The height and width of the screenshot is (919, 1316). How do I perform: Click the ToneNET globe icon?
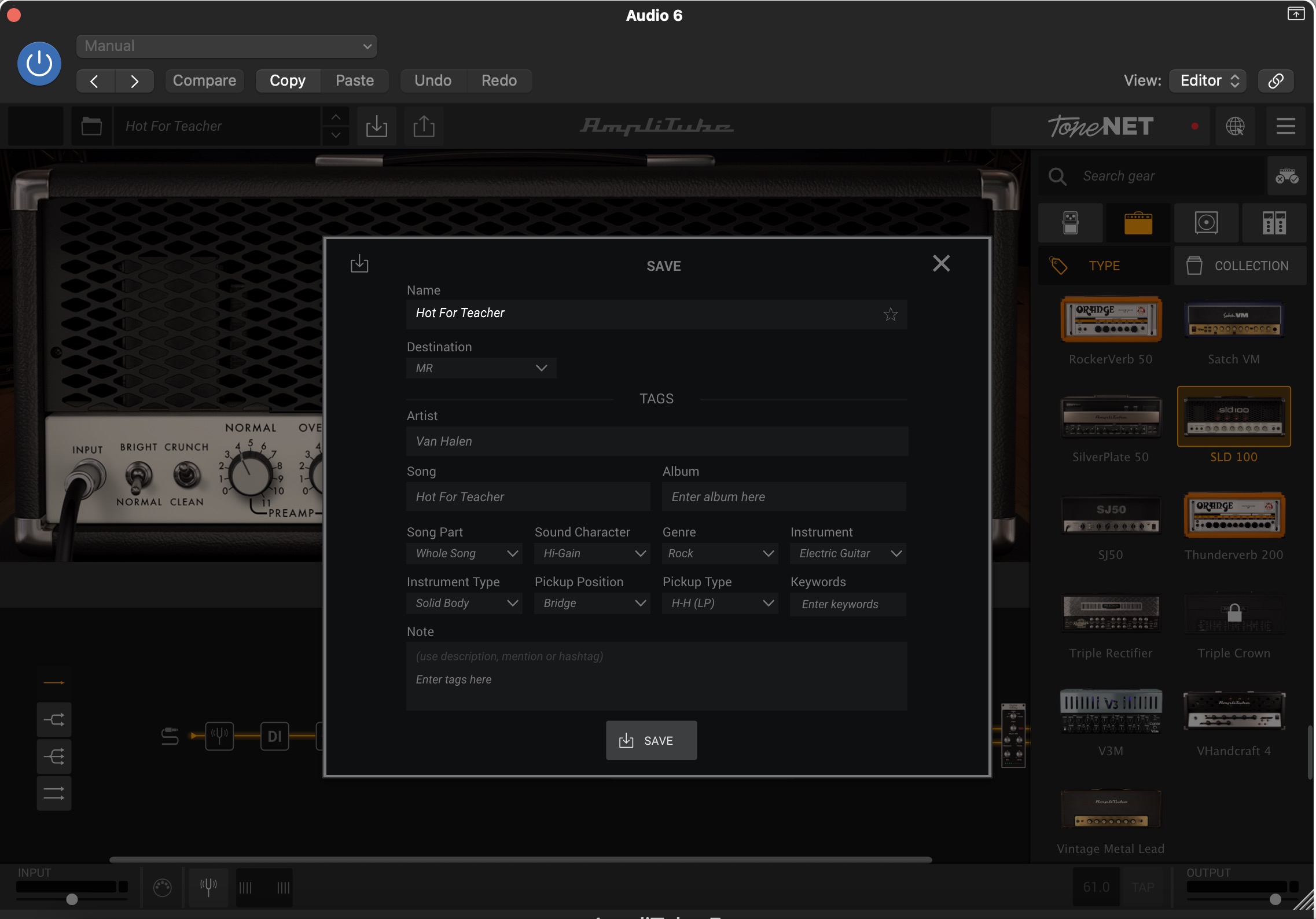1235,126
